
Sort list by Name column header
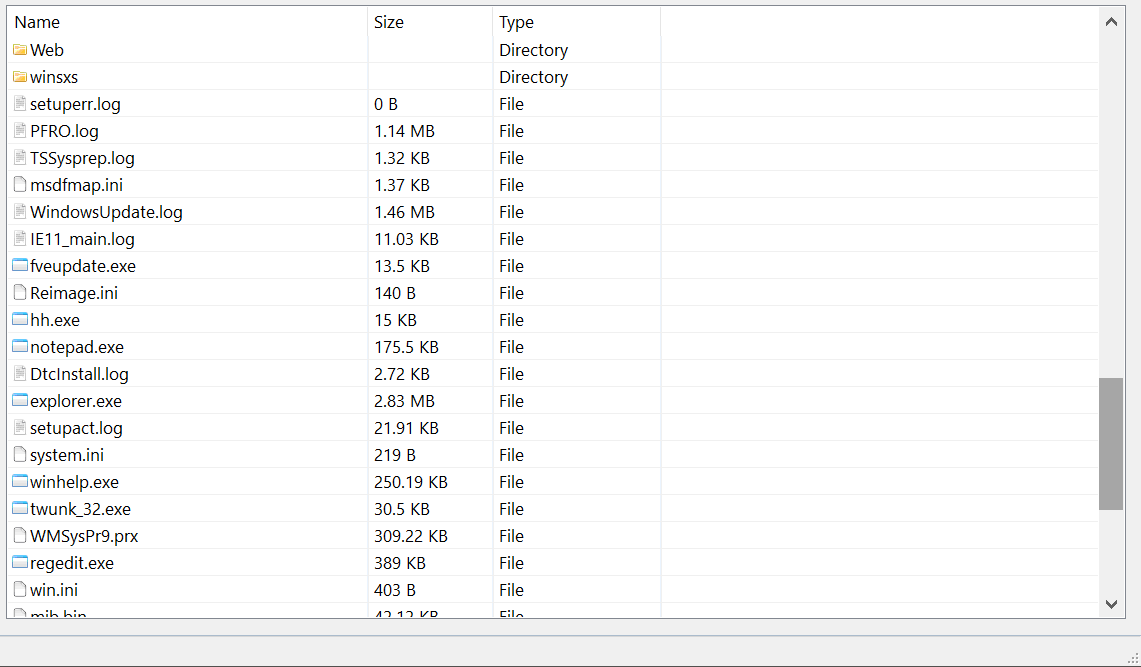pos(187,22)
